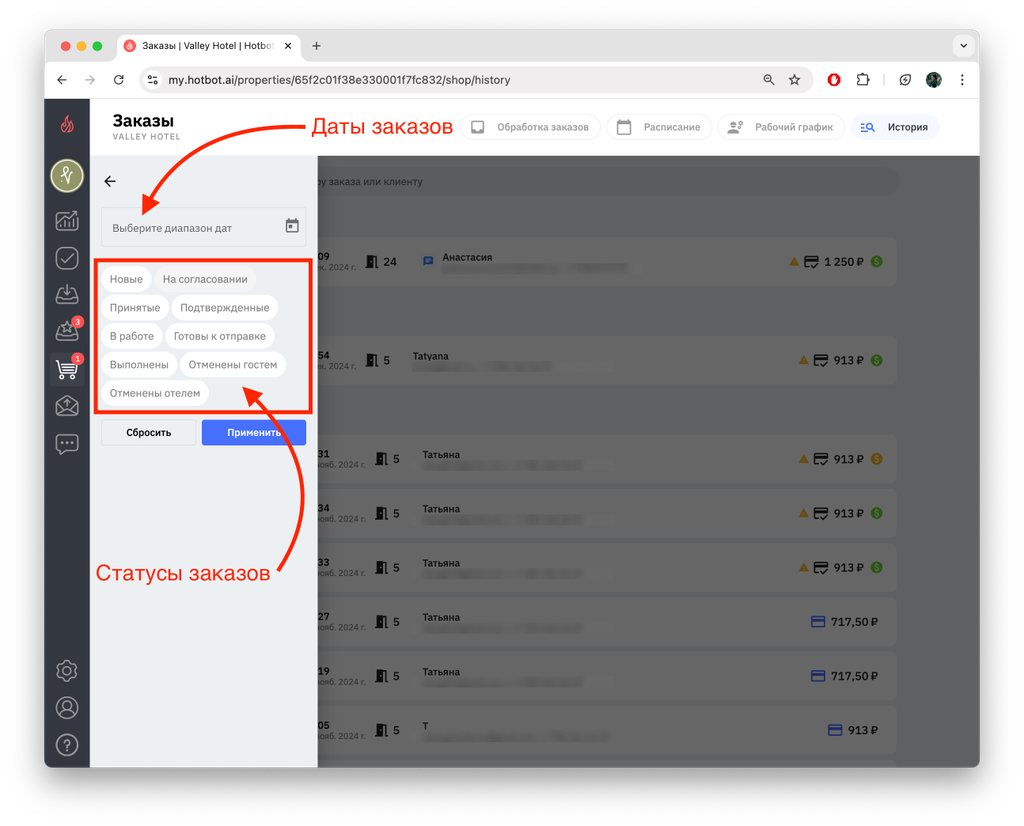Screen dimensions: 1024x826
Task: Click the order search field
Action: click(x=607, y=182)
